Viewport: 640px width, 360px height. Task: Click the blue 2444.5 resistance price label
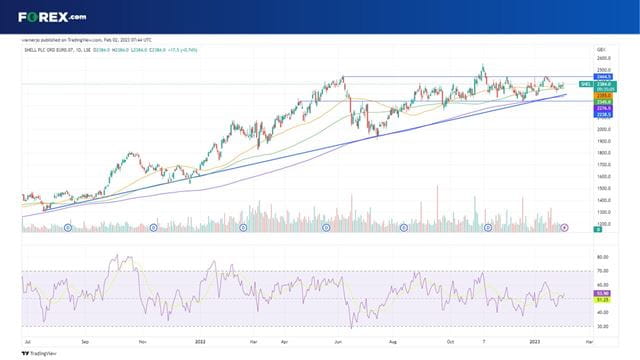click(x=603, y=77)
